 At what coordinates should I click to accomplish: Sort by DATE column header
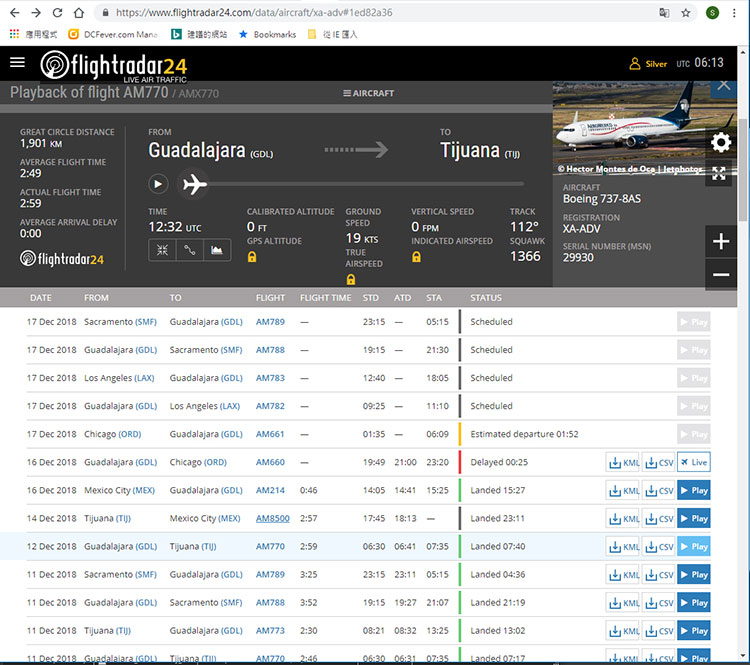pos(41,298)
